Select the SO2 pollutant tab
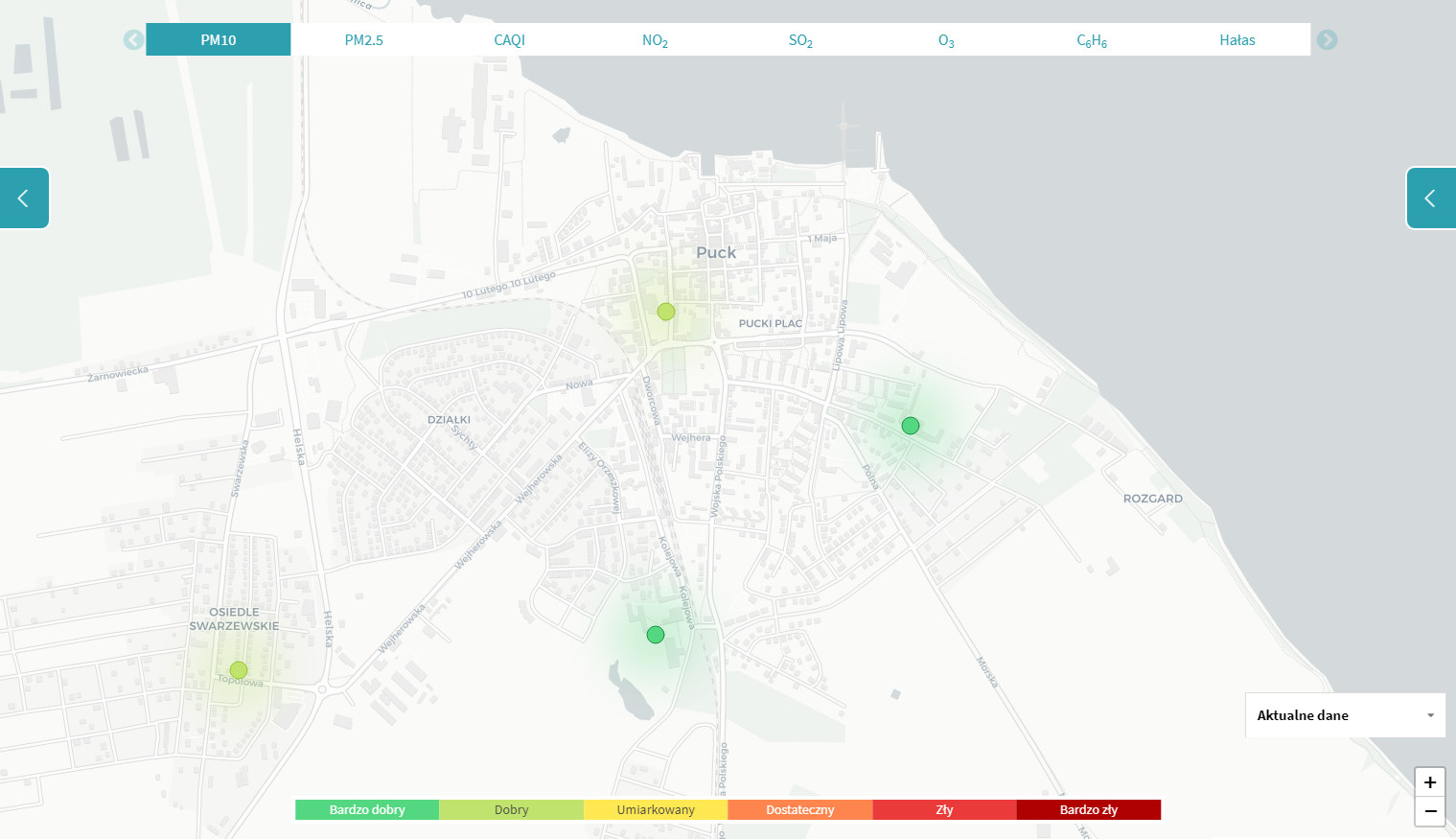The image size is (1456, 839). click(x=800, y=40)
